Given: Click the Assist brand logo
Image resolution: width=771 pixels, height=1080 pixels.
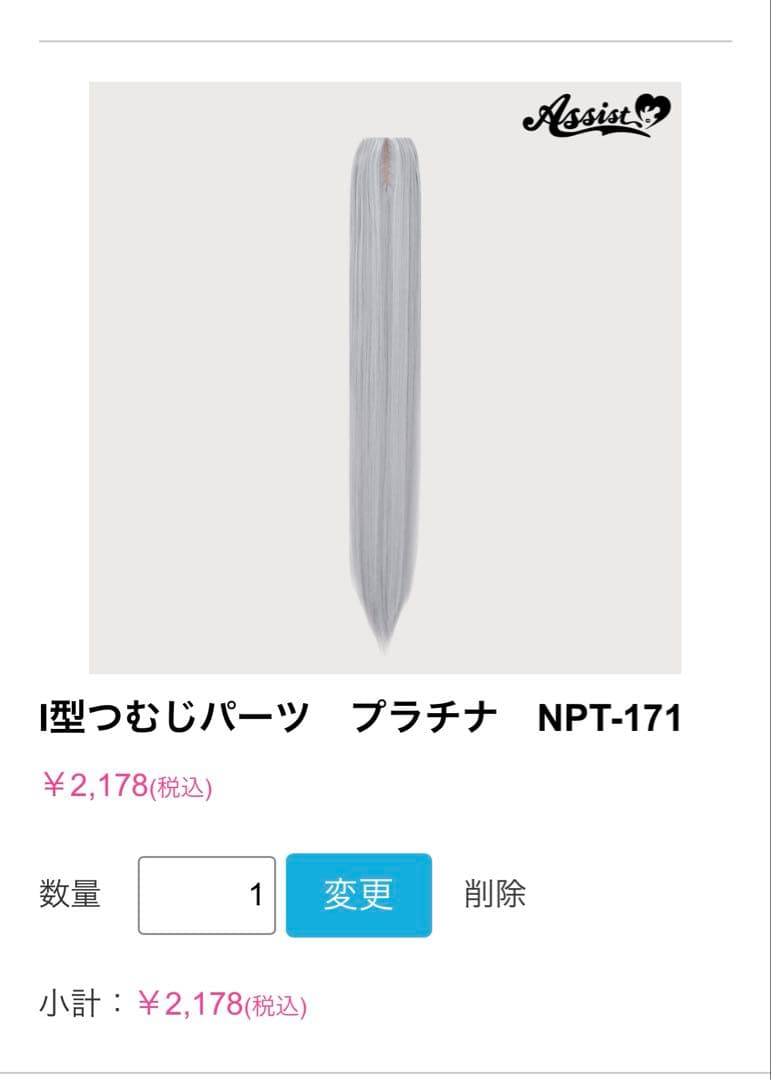Looking at the screenshot, I should click(596, 115).
